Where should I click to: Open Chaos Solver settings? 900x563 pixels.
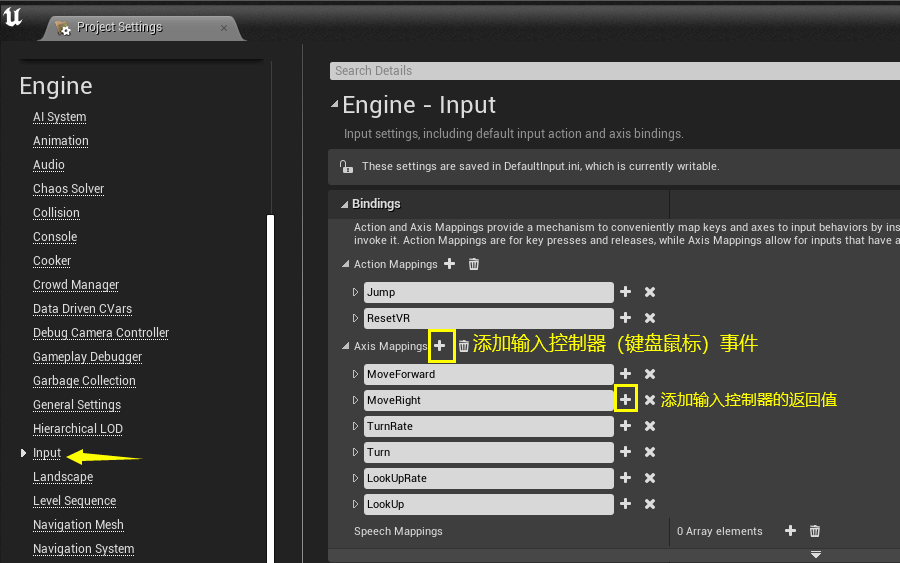[x=68, y=189]
